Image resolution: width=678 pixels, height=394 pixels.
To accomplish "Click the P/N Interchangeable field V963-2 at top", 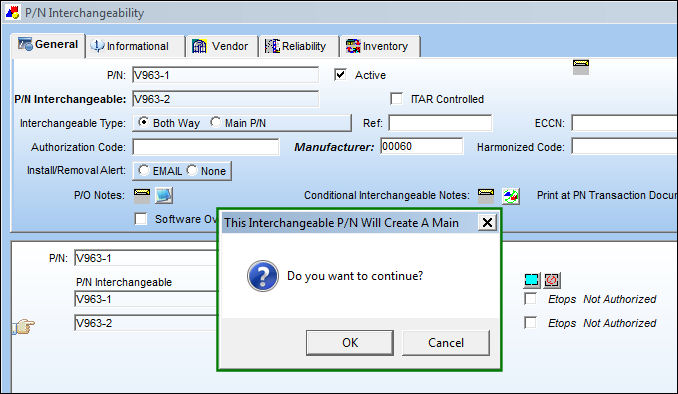I will pos(225,99).
